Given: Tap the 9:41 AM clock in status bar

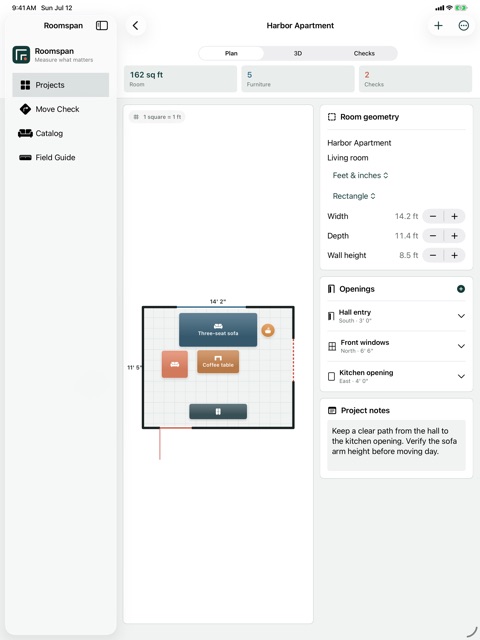Looking at the screenshot, I should (x=24, y=8).
